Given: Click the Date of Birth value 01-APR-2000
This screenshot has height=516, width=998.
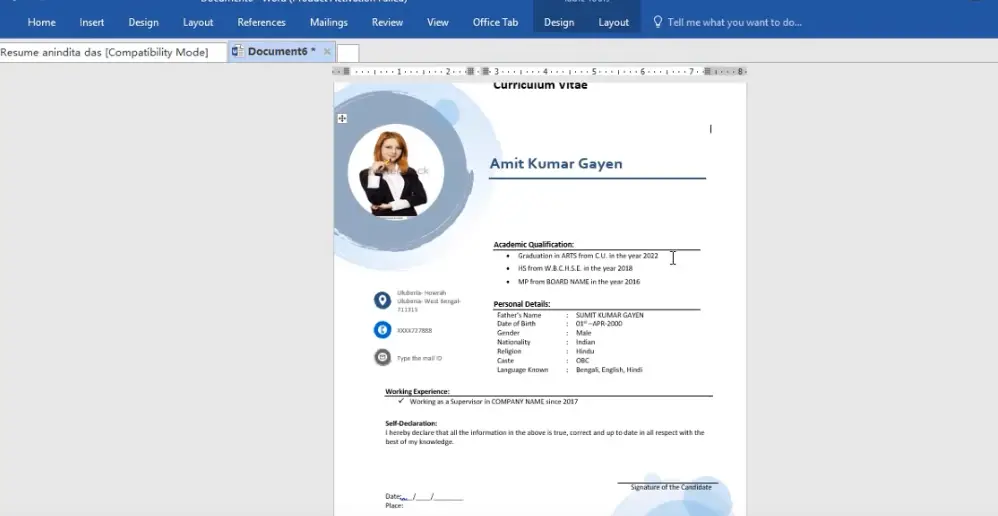Looking at the screenshot, I should point(599,324).
